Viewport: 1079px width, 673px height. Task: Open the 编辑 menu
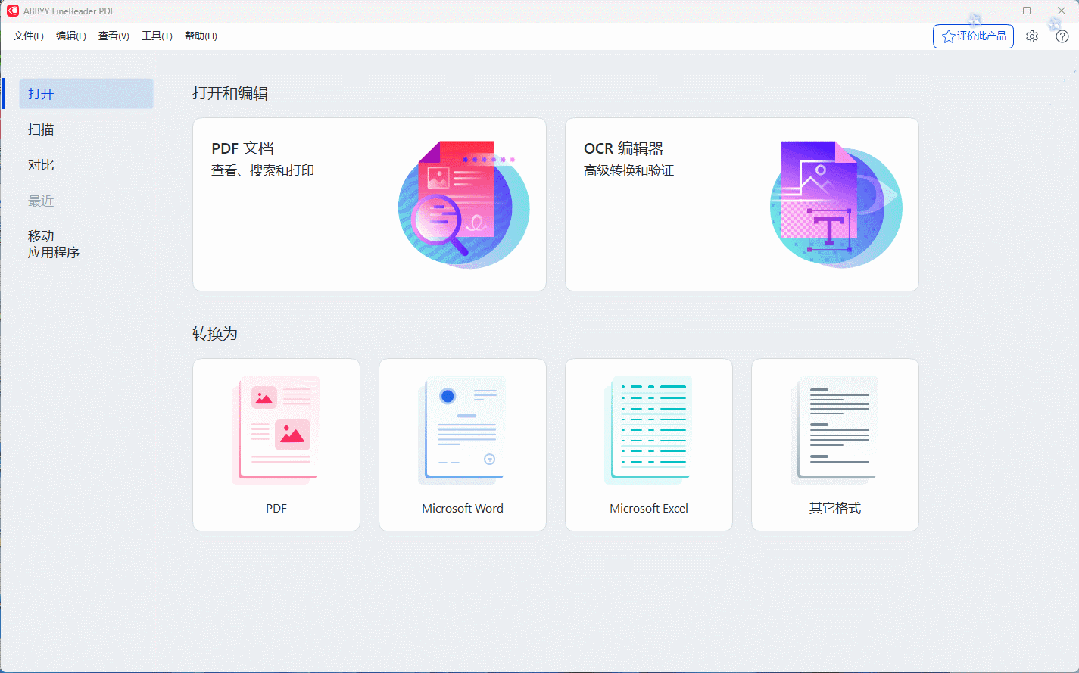pos(70,35)
